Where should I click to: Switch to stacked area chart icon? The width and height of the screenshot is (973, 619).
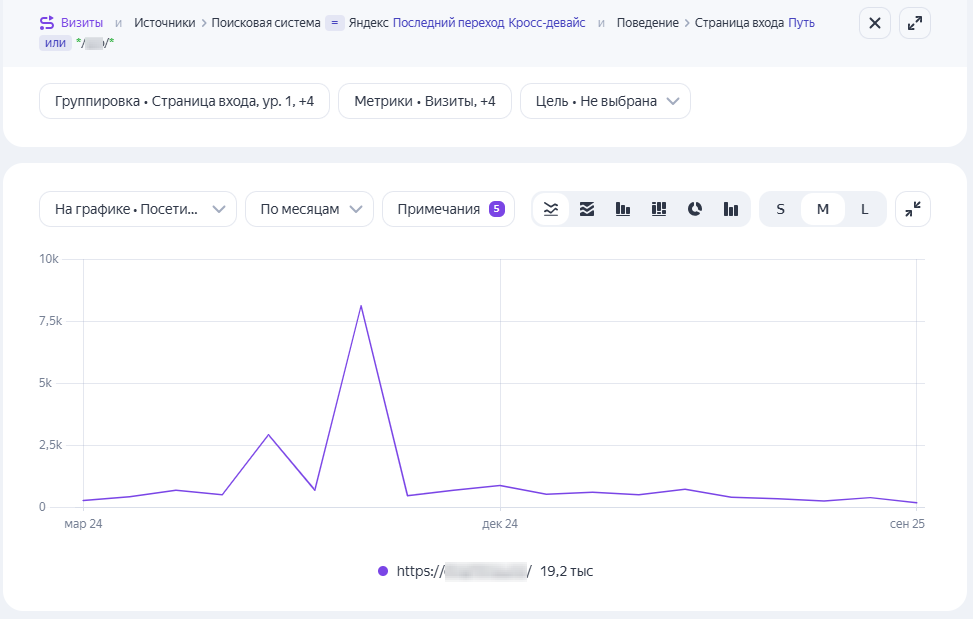pyautogui.click(x=587, y=209)
